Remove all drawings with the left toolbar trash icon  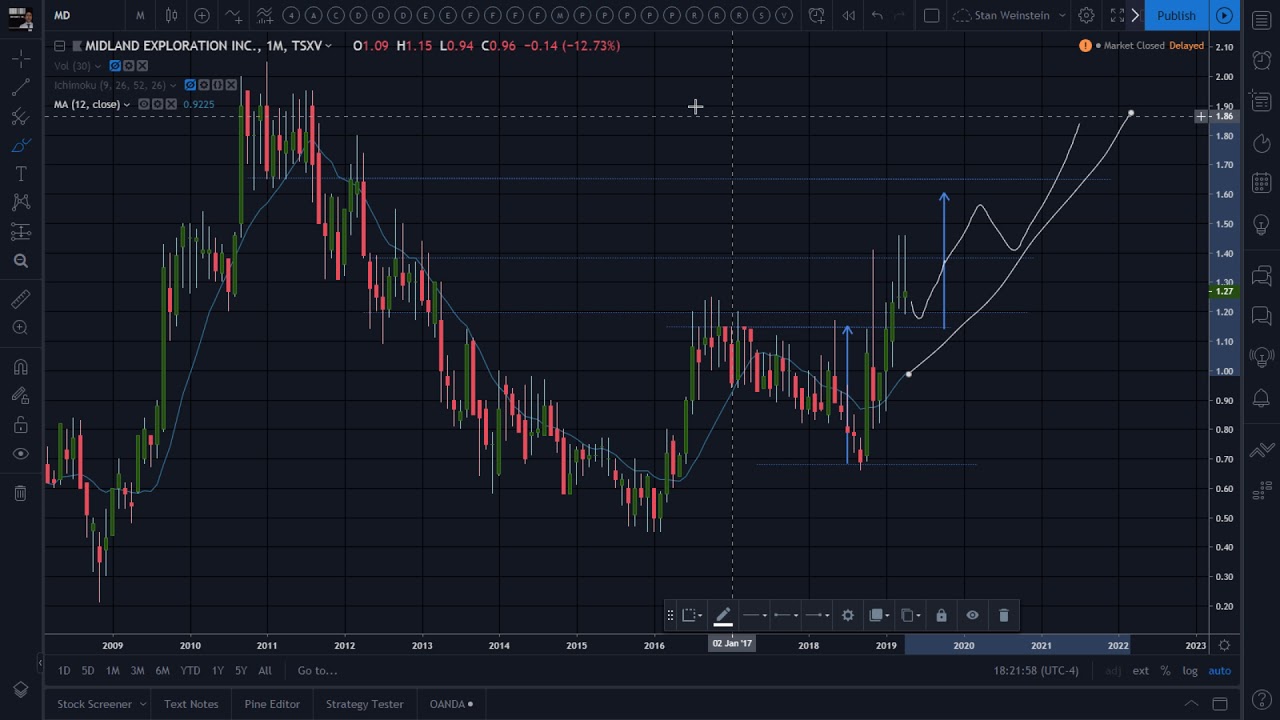20,493
